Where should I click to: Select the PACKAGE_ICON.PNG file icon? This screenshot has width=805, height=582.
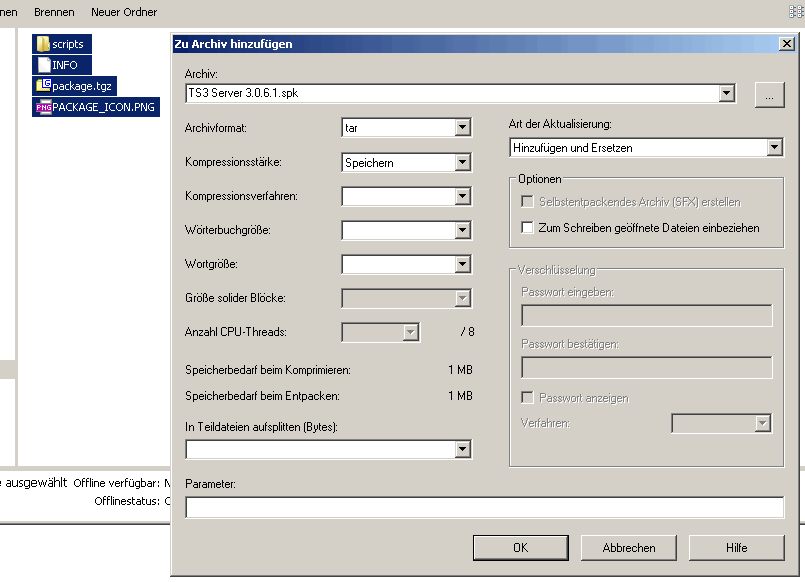[x=43, y=107]
